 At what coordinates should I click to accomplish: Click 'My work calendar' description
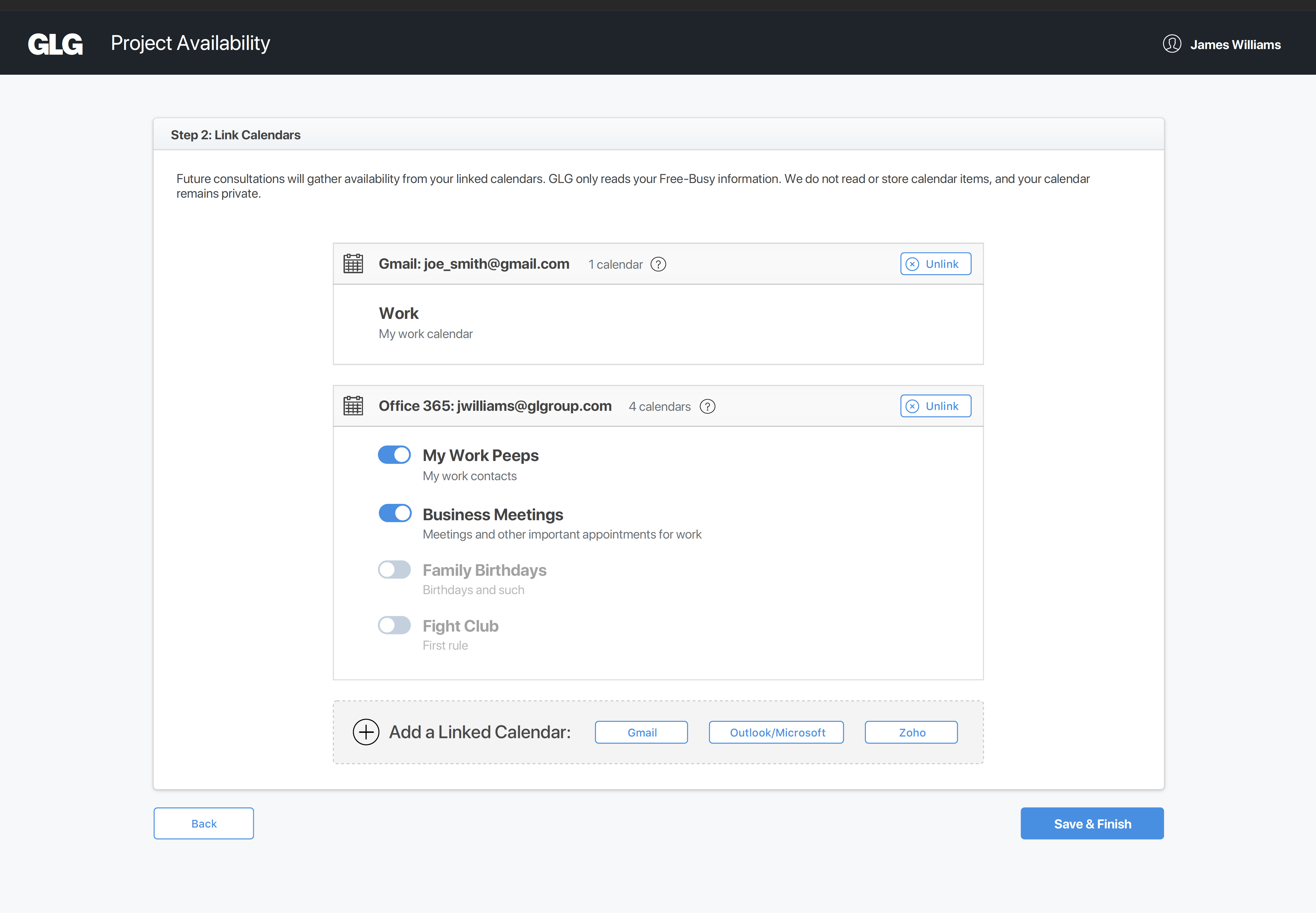pos(426,334)
